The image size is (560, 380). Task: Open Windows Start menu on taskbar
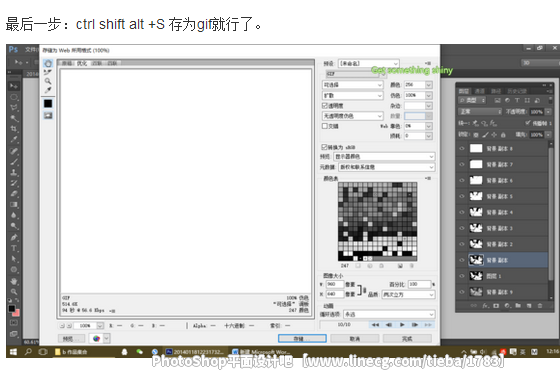[13, 352]
